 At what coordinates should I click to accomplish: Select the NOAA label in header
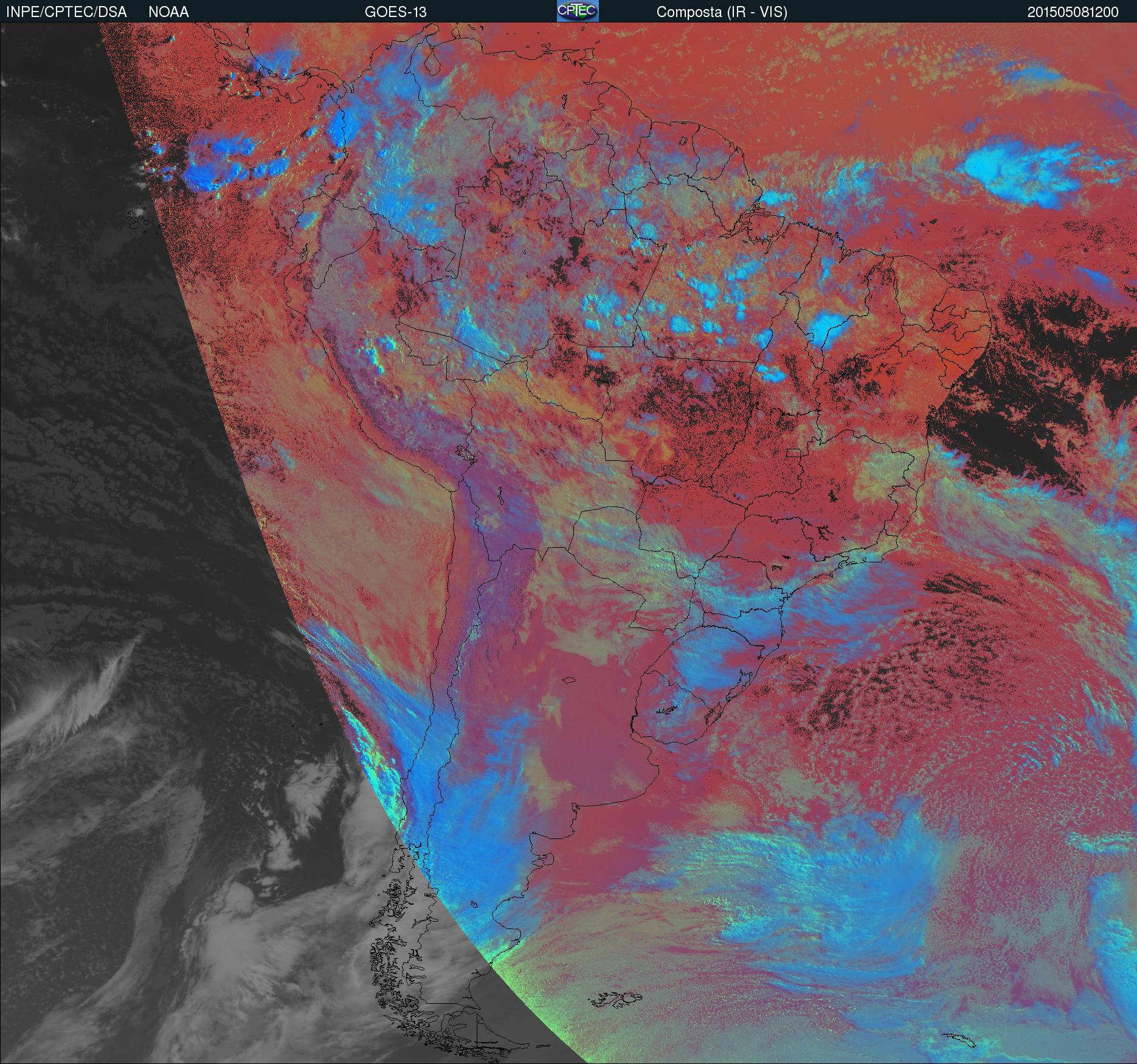[168, 12]
